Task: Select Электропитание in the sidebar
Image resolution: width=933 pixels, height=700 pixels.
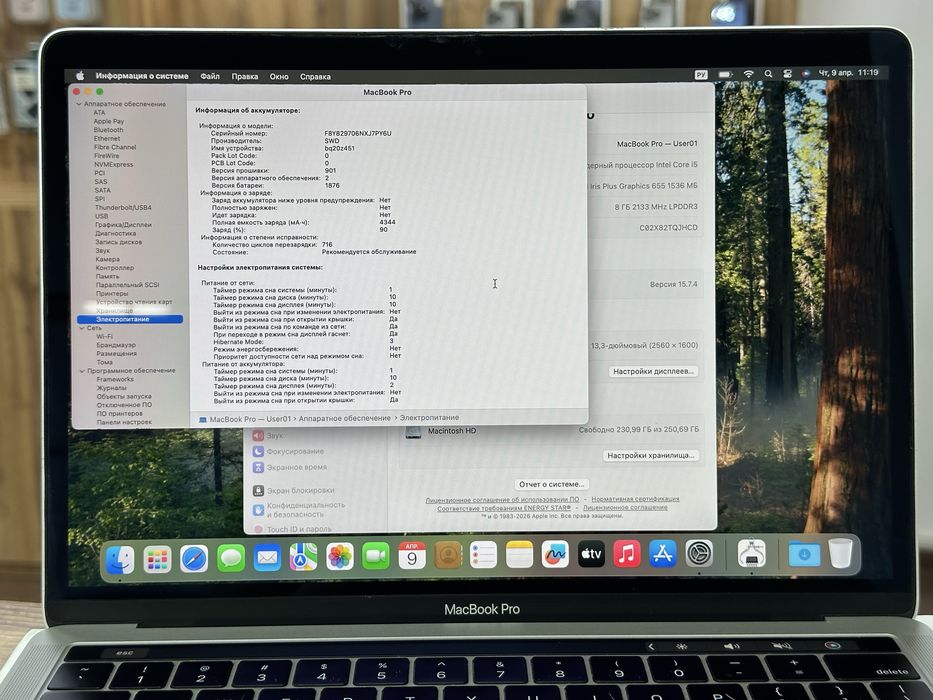Action: (130, 319)
